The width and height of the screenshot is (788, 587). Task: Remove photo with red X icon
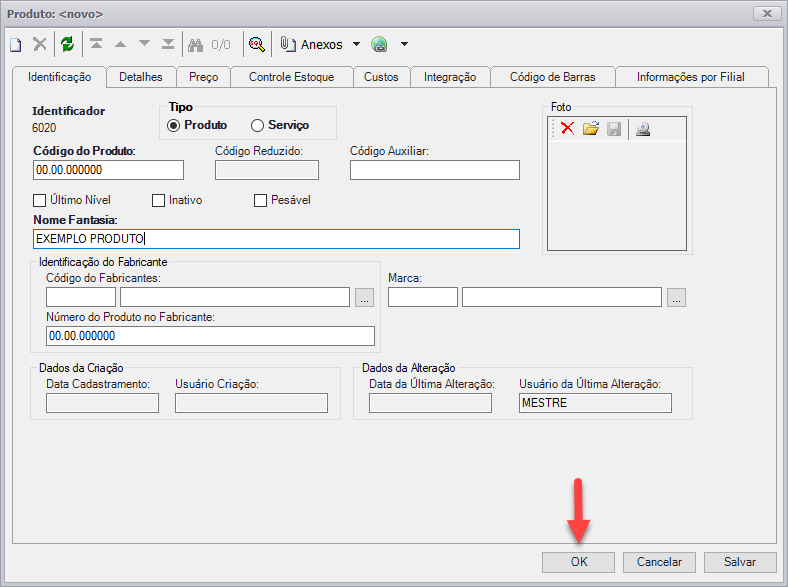coord(567,129)
